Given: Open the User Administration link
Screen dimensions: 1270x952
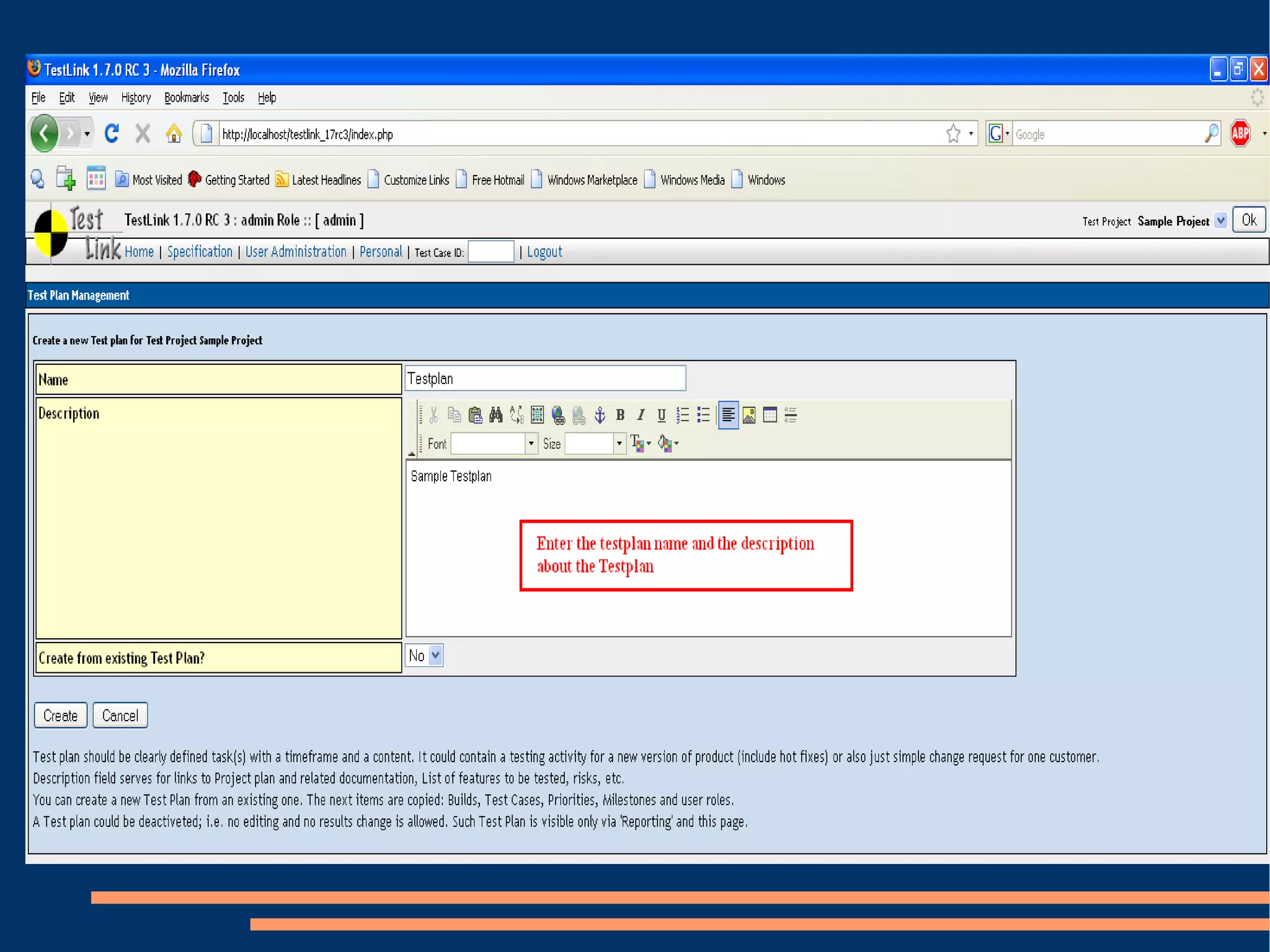Looking at the screenshot, I should tap(296, 252).
